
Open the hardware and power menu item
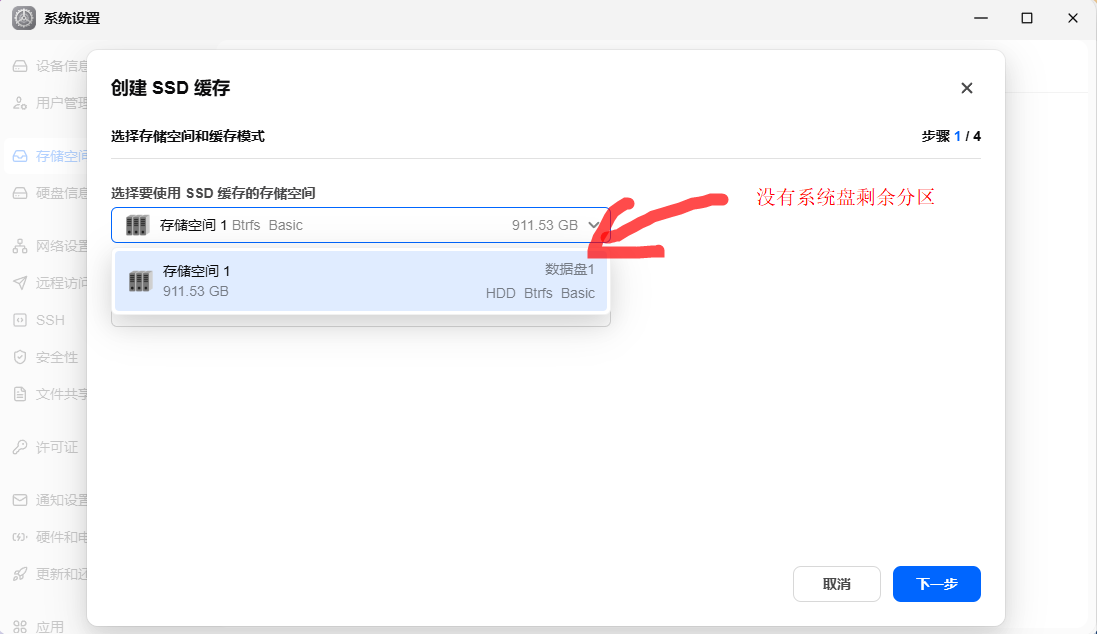(49, 537)
